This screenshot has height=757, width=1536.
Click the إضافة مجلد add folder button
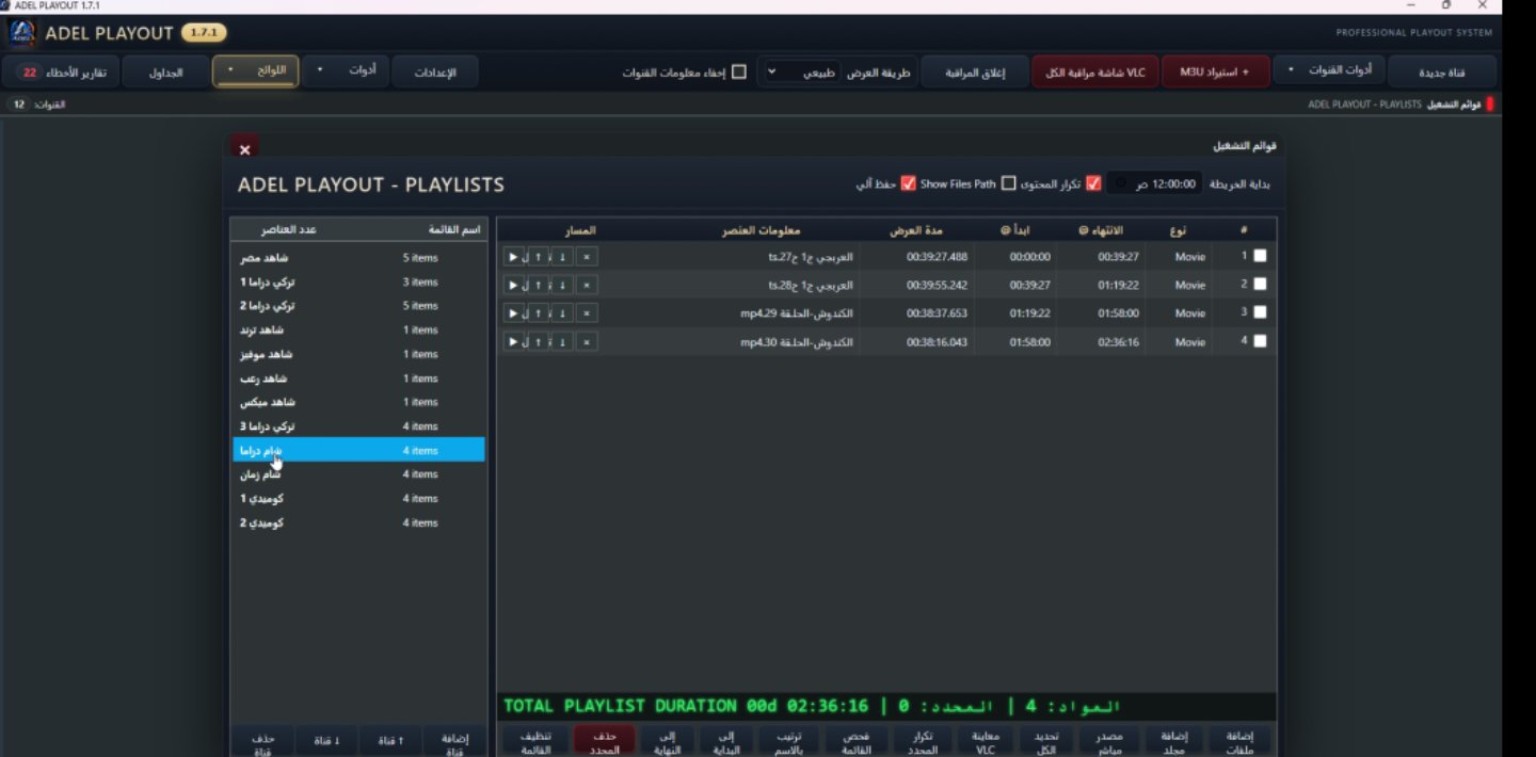pyautogui.click(x=1175, y=742)
